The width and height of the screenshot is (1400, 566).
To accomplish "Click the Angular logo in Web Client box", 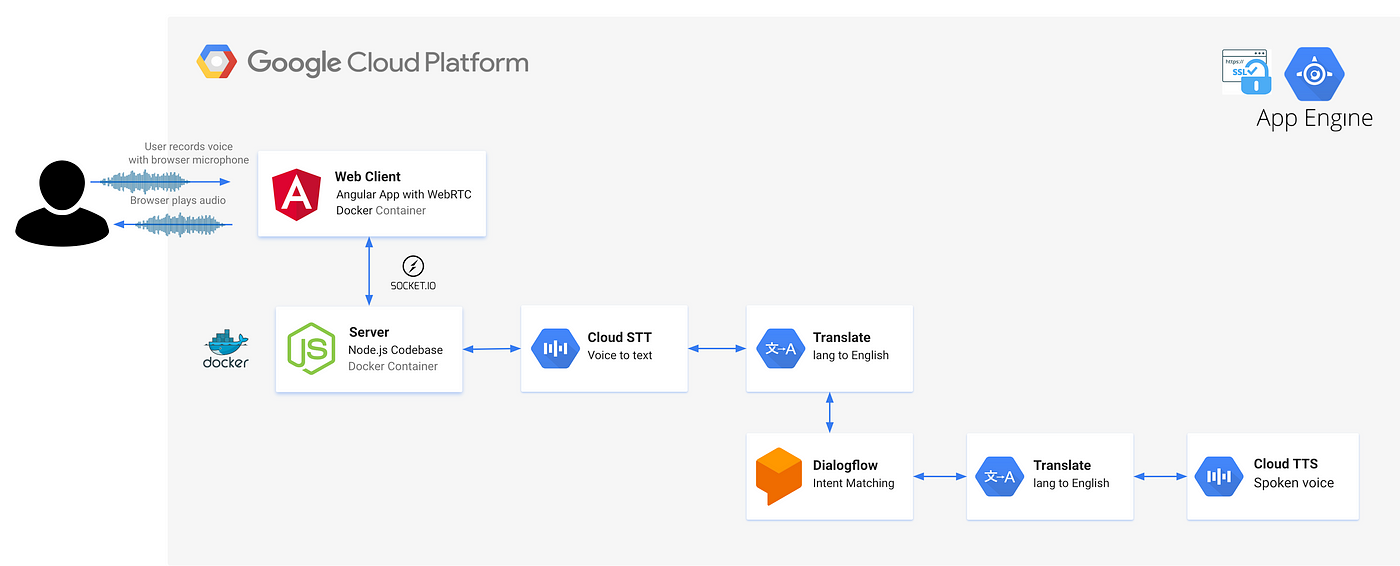I will tap(297, 194).
